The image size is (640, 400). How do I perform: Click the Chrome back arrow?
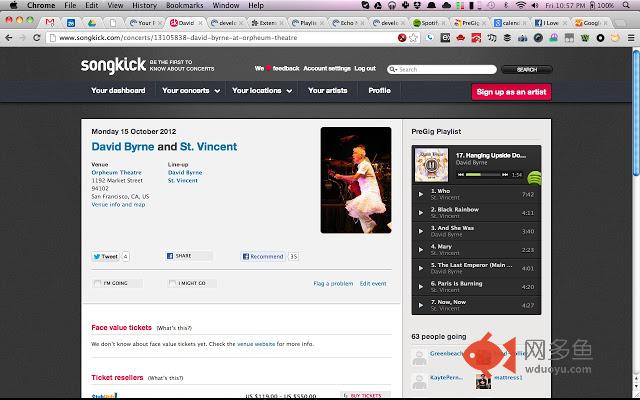9,38
